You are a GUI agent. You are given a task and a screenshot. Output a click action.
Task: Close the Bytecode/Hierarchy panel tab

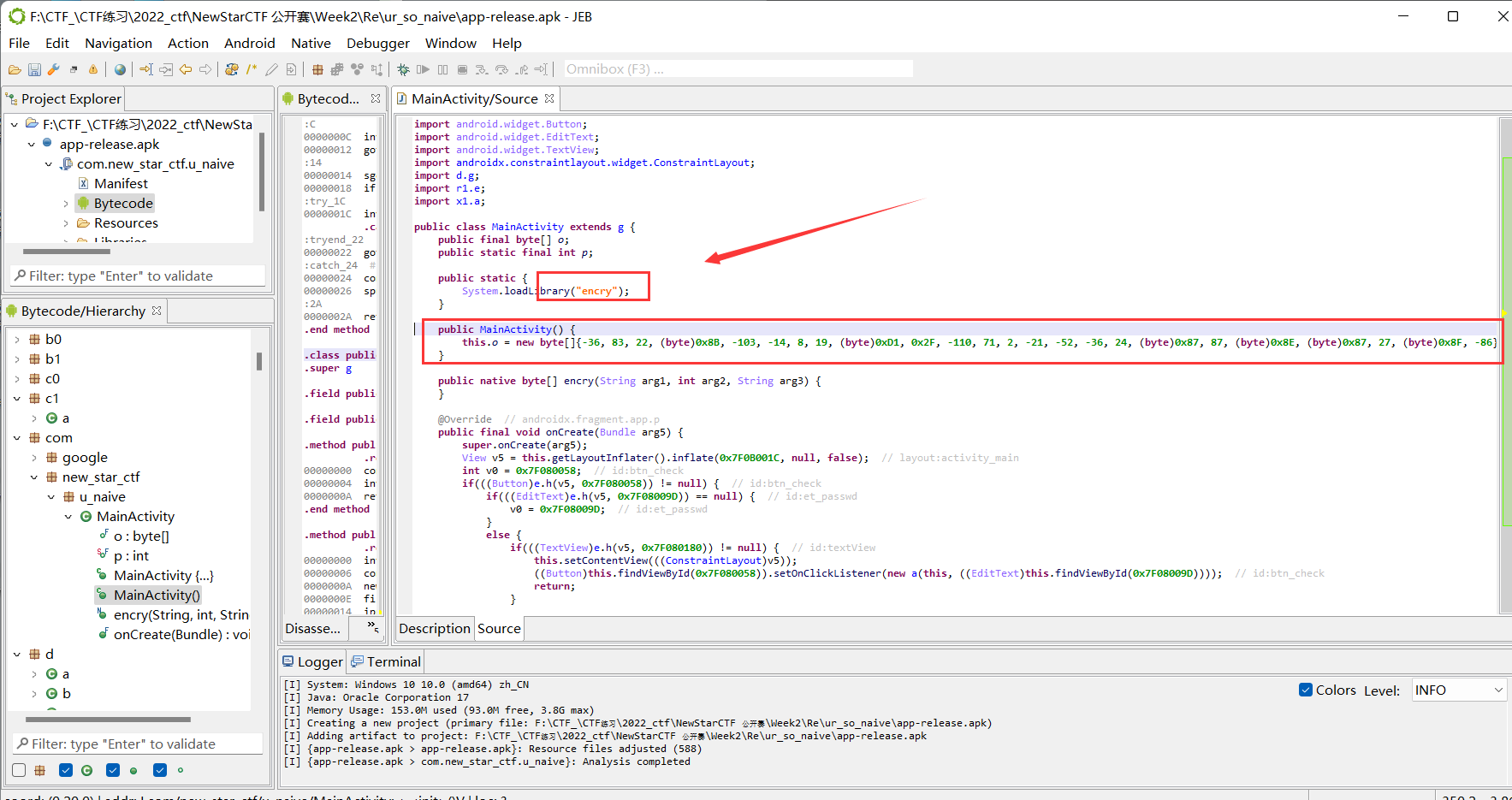[x=157, y=311]
